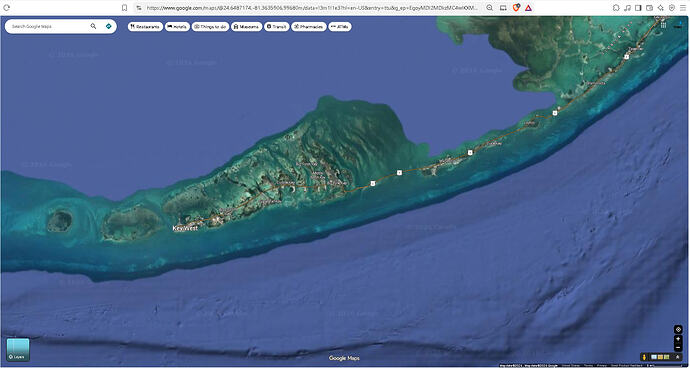
Task: Open the Brave Wallet icon
Action: point(649,7)
